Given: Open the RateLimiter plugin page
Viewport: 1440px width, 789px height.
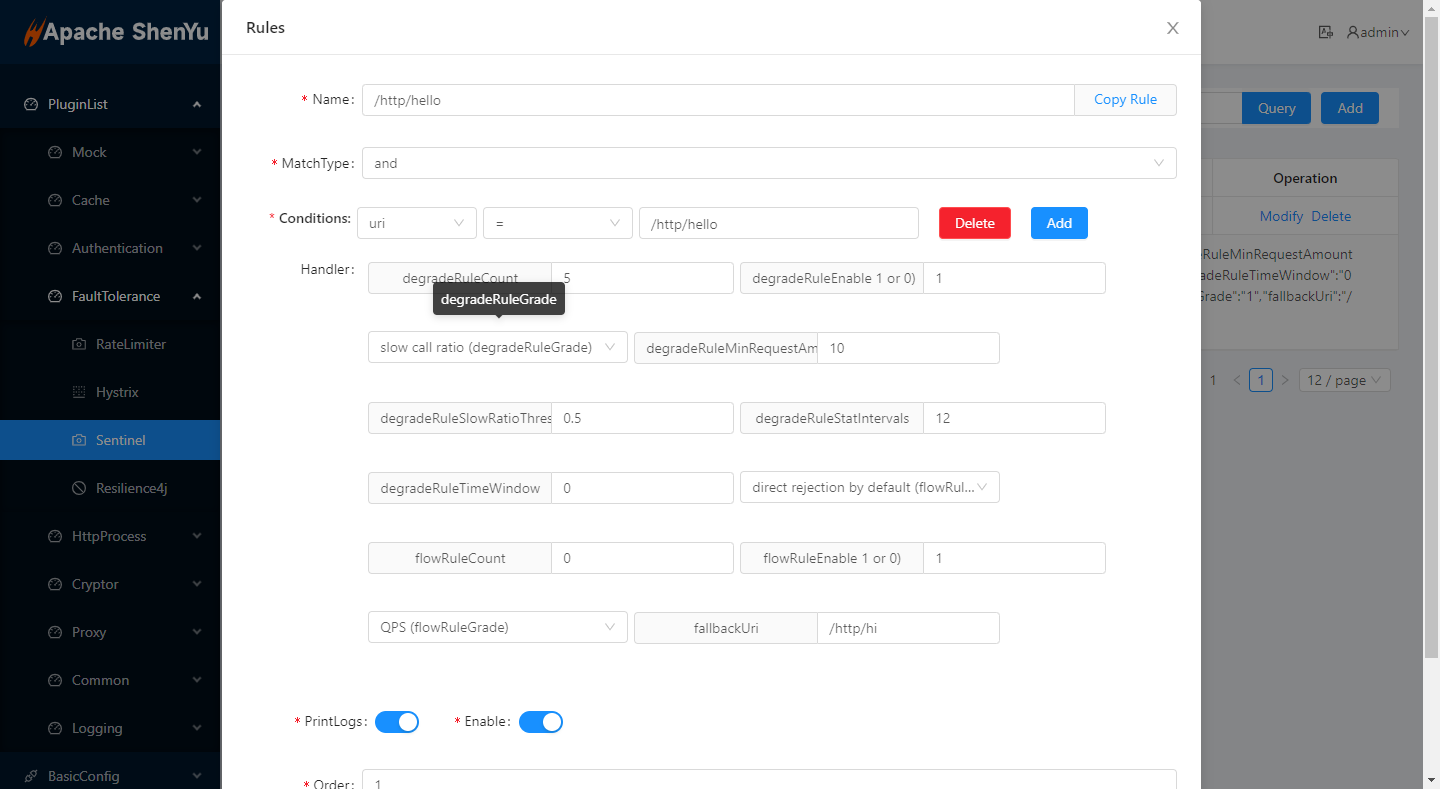Looking at the screenshot, I should [x=110, y=344].
